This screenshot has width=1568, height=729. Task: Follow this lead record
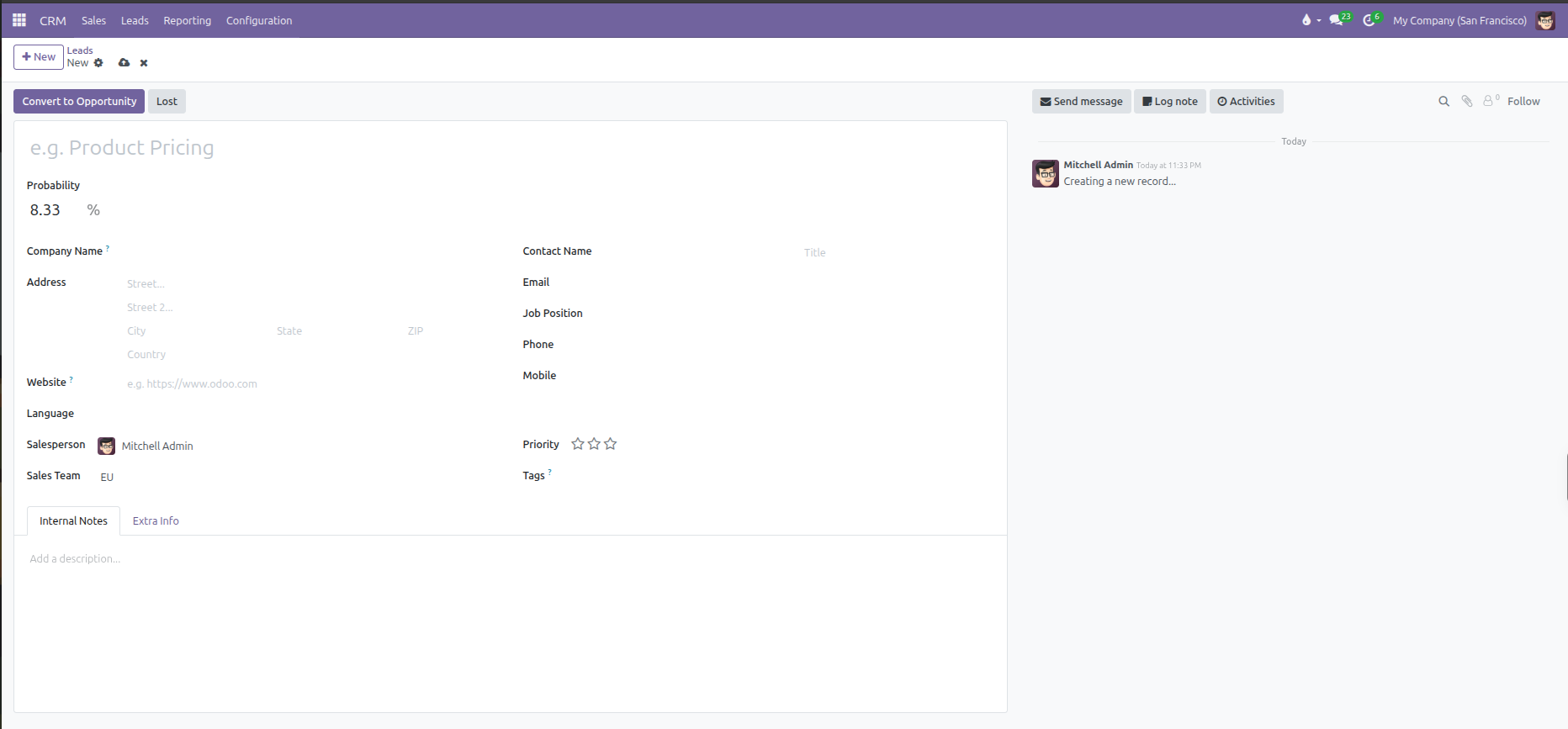pyautogui.click(x=1523, y=102)
